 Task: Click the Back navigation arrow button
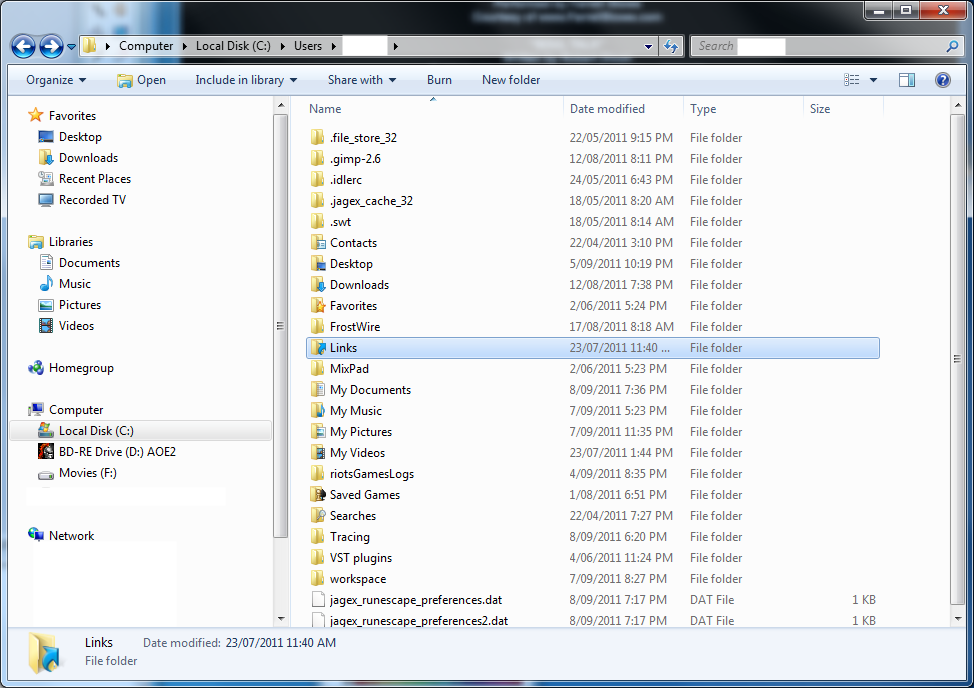[24, 46]
